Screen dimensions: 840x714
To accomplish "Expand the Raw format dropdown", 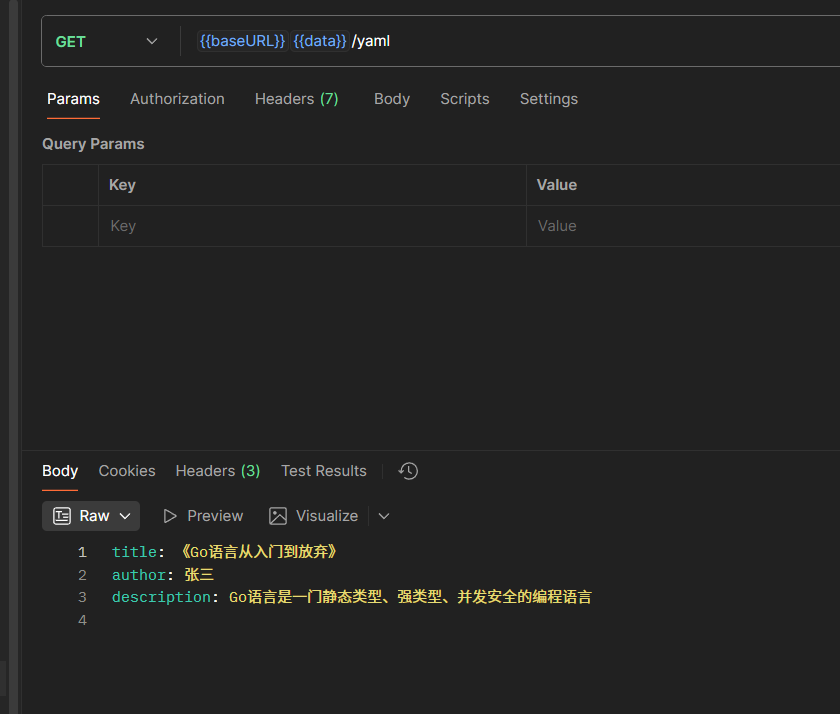I will (92, 516).
